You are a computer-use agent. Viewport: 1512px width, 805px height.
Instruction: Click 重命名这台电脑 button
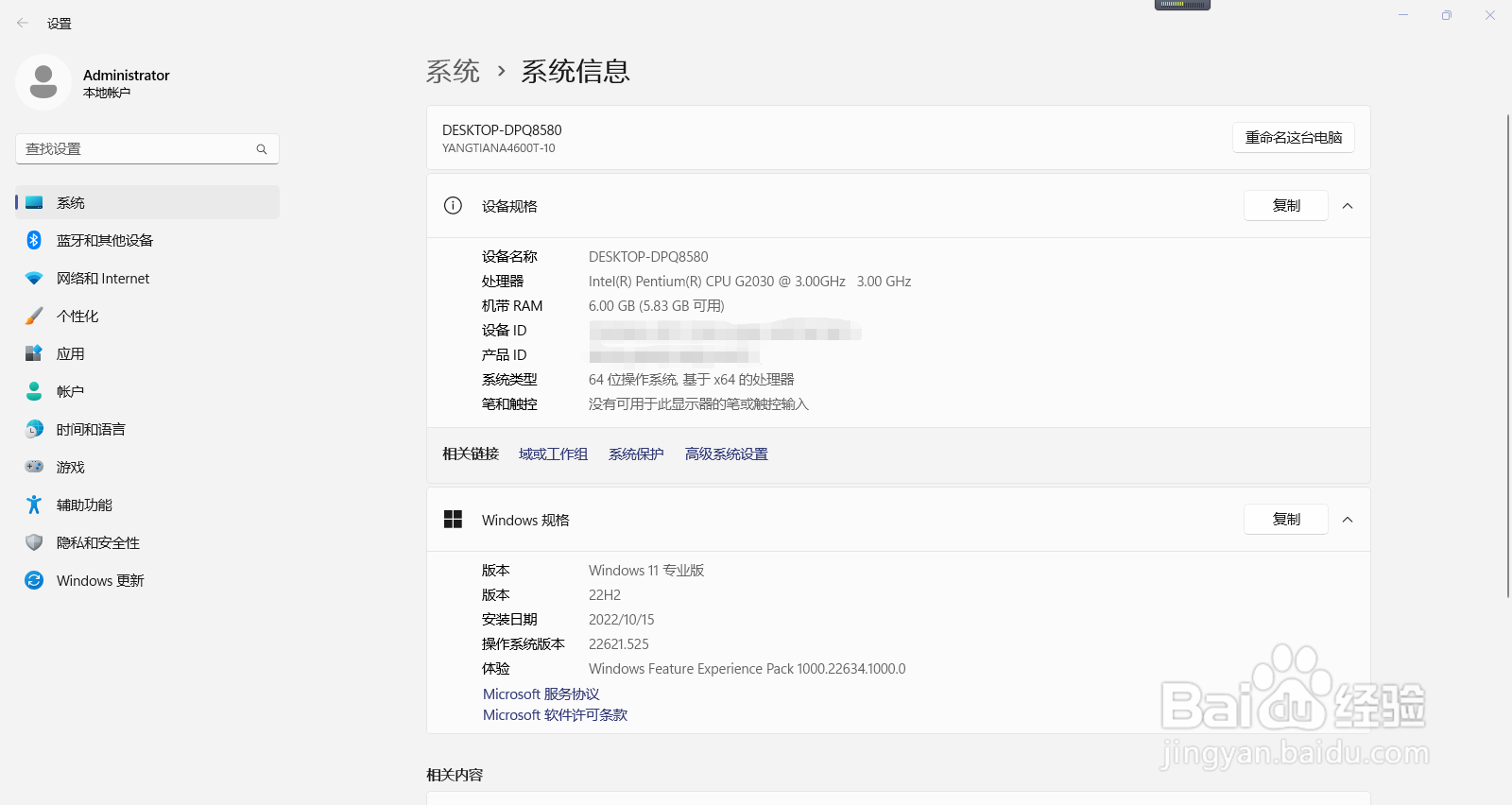click(1294, 138)
